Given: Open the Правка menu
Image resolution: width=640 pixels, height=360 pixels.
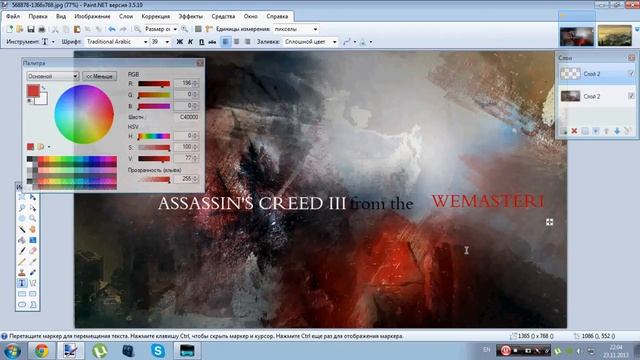Looking at the screenshot, I should tap(38, 16).
